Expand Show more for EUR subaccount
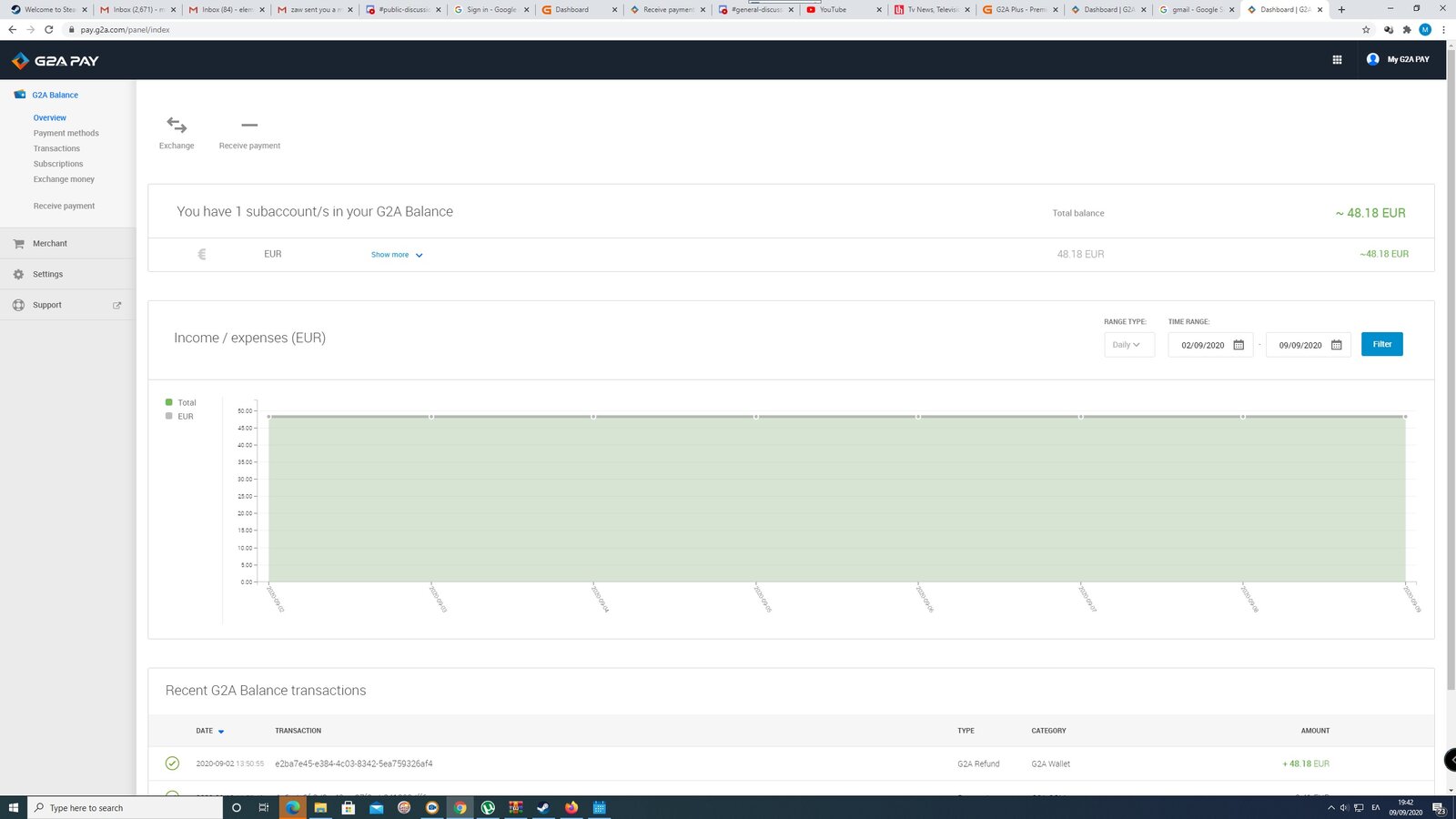1456x819 pixels. click(397, 255)
